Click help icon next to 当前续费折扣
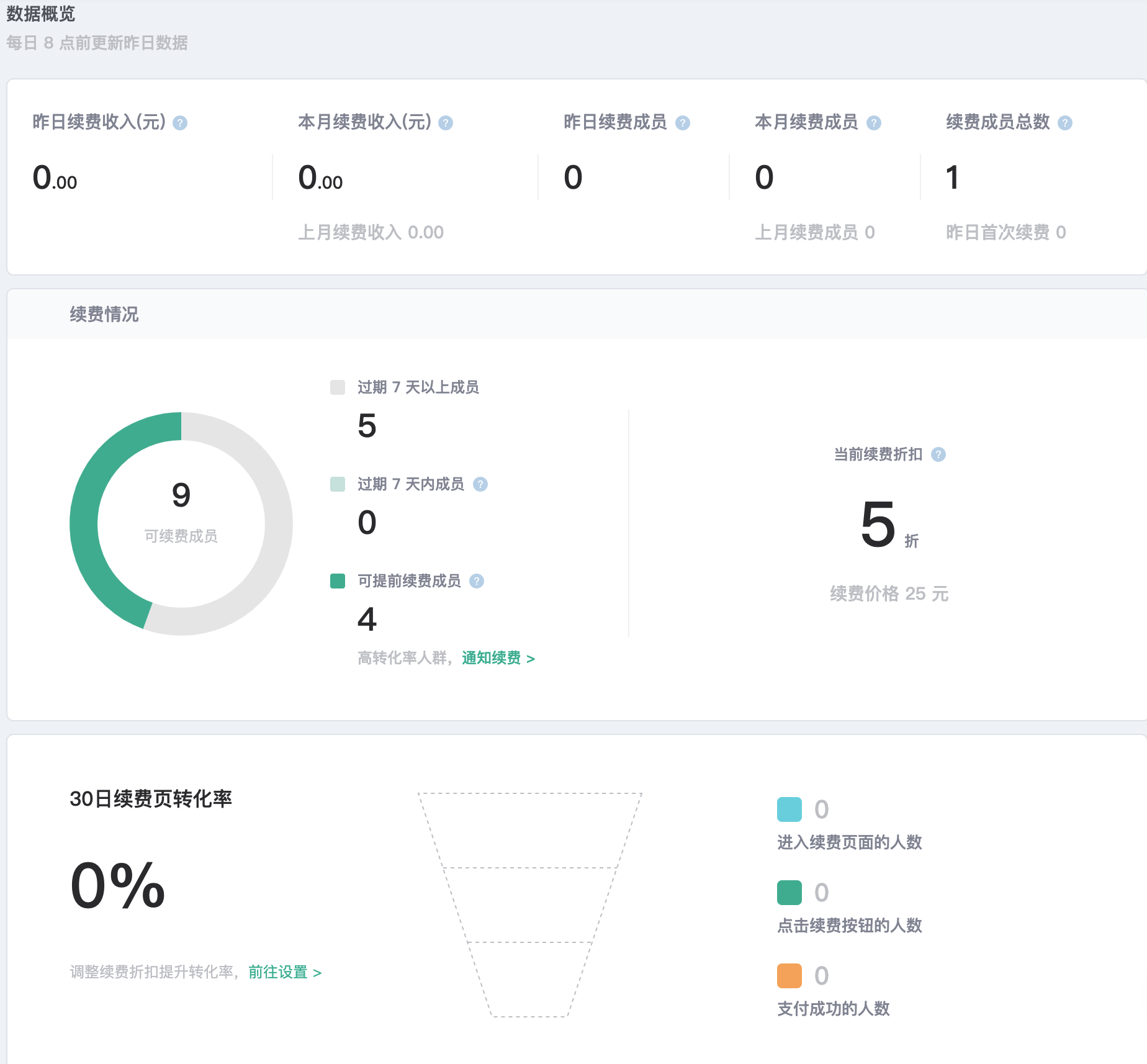Image resolution: width=1147 pixels, height=1064 pixels. tap(938, 454)
